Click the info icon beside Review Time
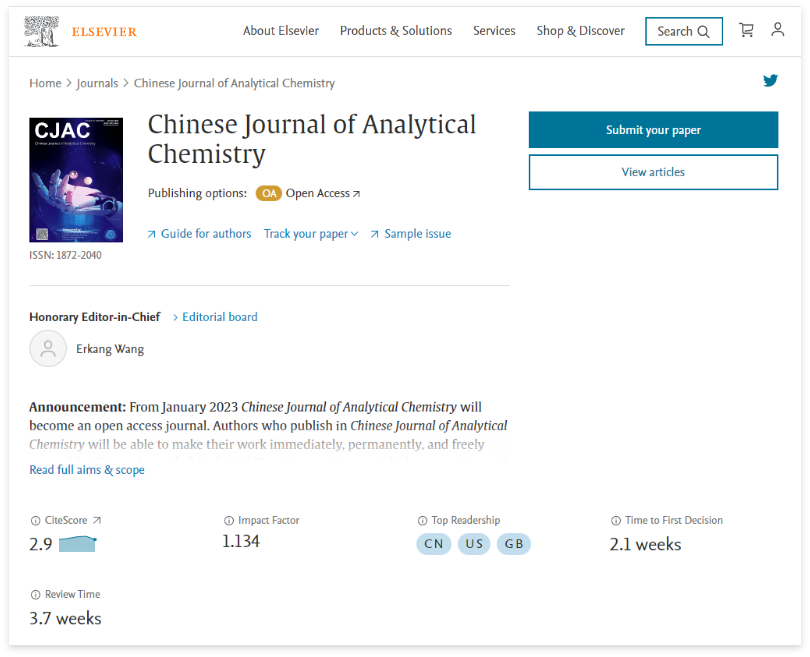The width and height of the screenshot is (810, 657). click(36, 595)
